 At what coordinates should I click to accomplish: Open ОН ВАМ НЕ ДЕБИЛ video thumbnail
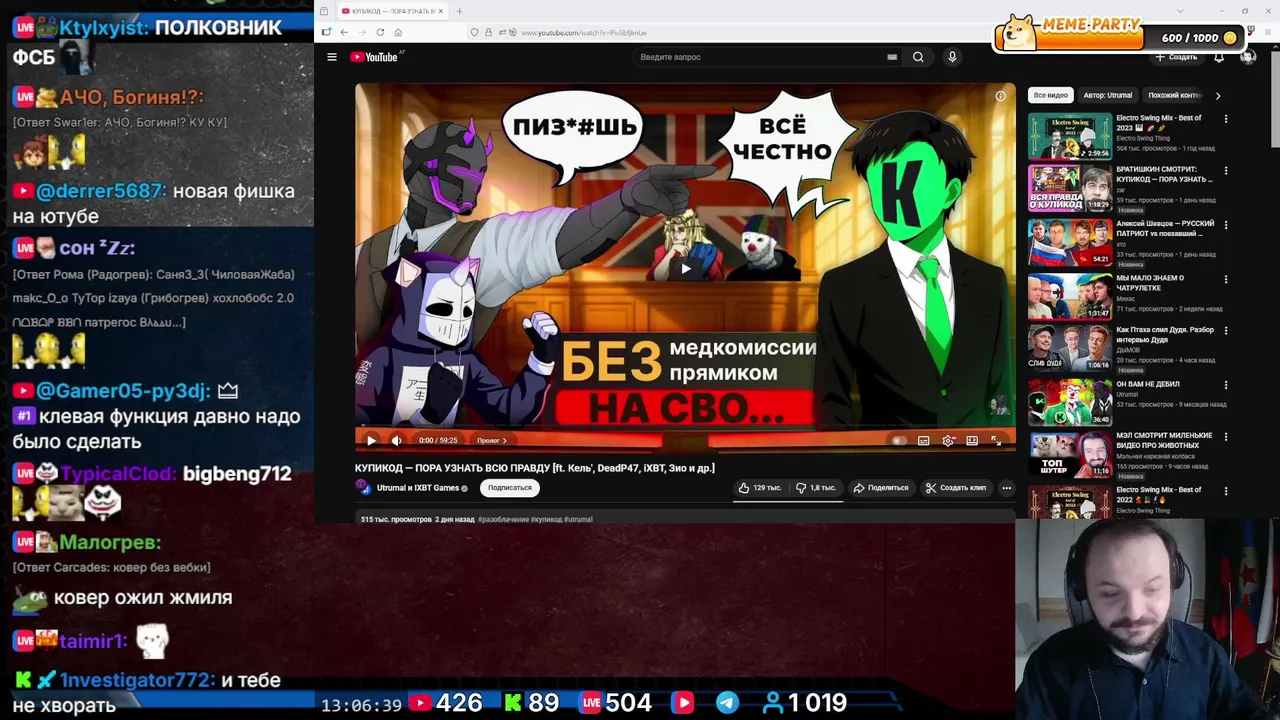pyautogui.click(x=1070, y=402)
